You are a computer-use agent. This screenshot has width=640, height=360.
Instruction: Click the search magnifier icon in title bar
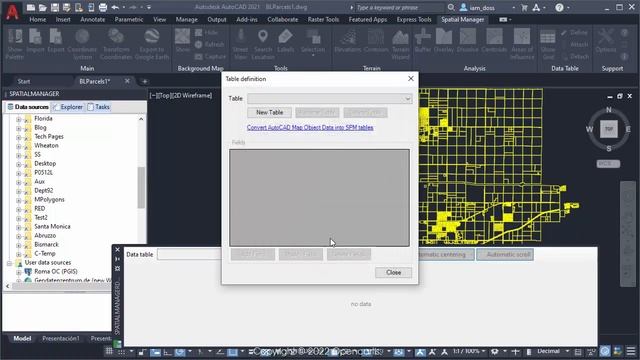click(451, 7)
